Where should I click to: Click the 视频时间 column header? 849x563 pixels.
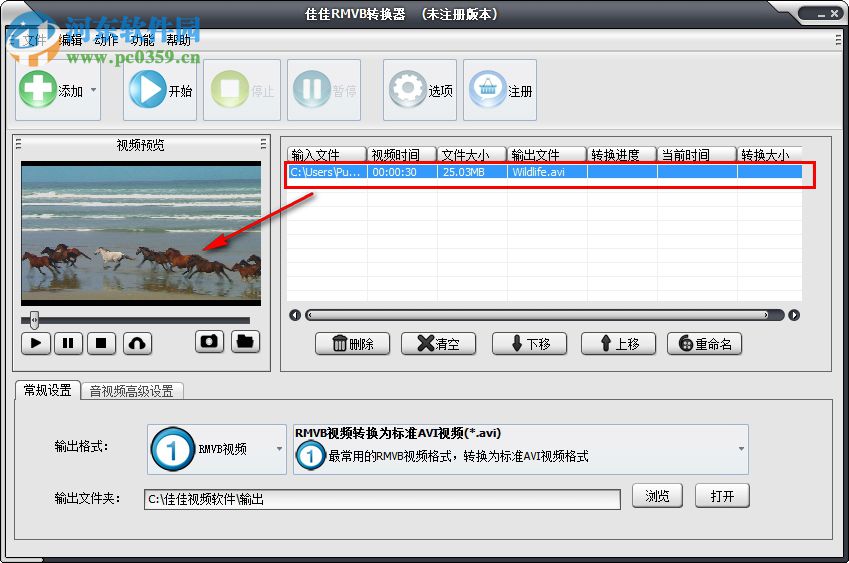[x=402, y=155]
